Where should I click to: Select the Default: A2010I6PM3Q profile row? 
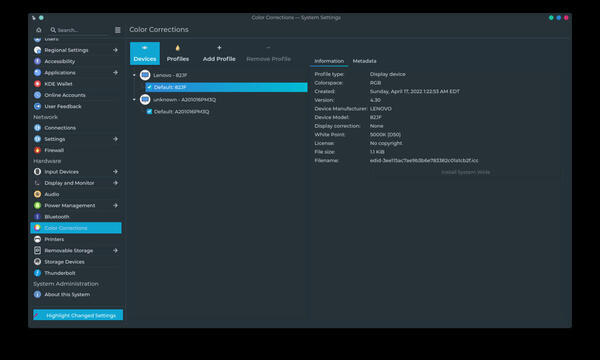pyautogui.click(x=226, y=112)
